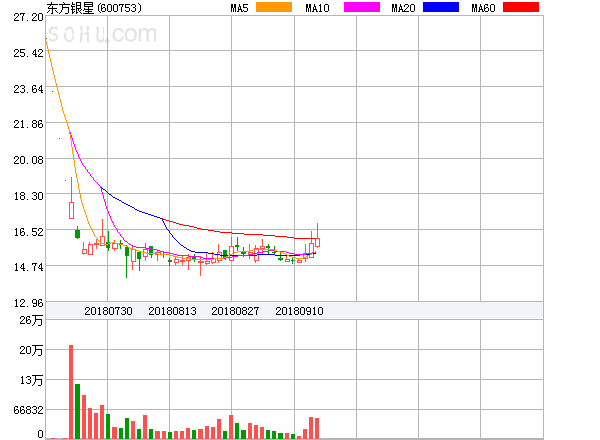The image size is (600, 440).
Task: Click the 20180730 date label
Action: (108, 311)
